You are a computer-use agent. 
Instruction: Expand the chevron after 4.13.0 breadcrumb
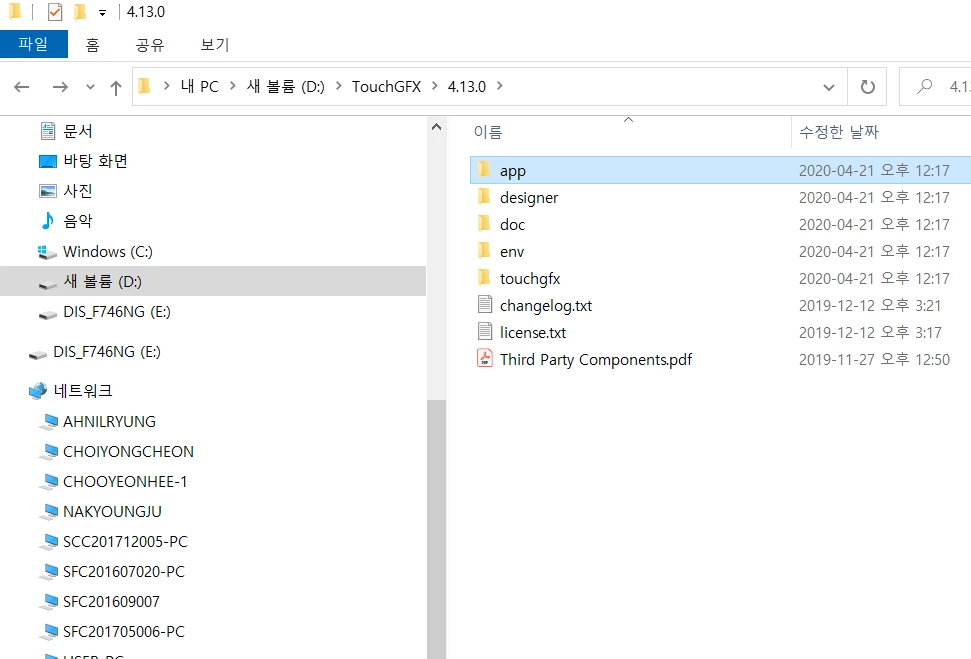[x=500, y=86]
